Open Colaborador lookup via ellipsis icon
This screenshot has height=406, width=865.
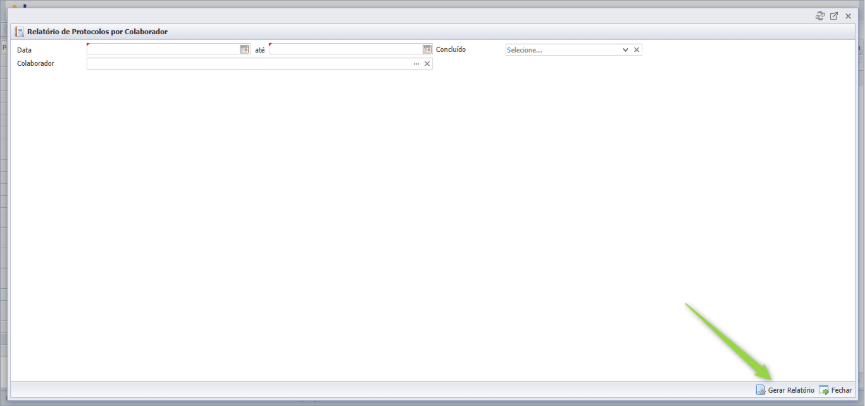(x=417, y=63)
